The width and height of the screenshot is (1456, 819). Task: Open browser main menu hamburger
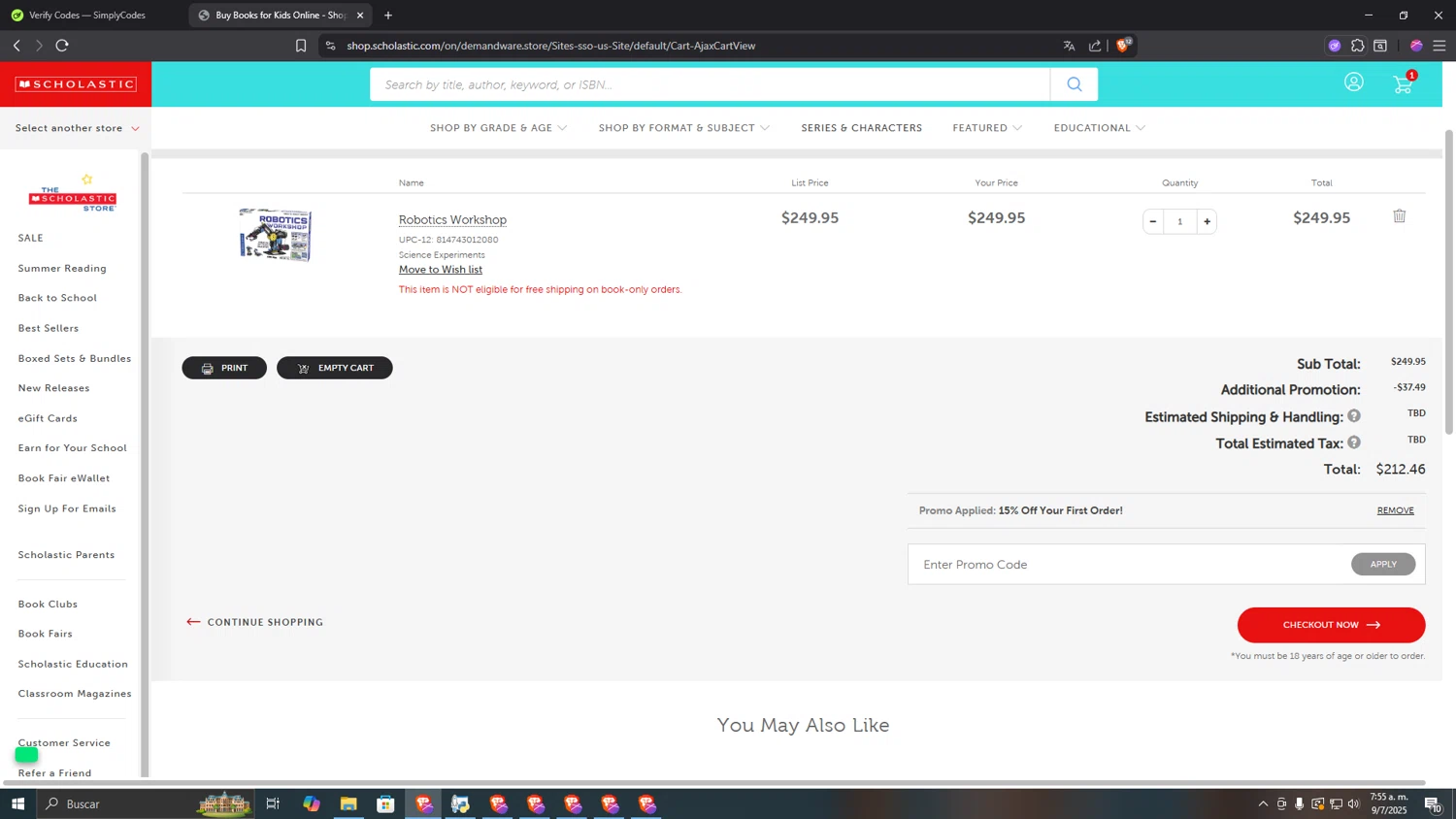click(1439, 46)
